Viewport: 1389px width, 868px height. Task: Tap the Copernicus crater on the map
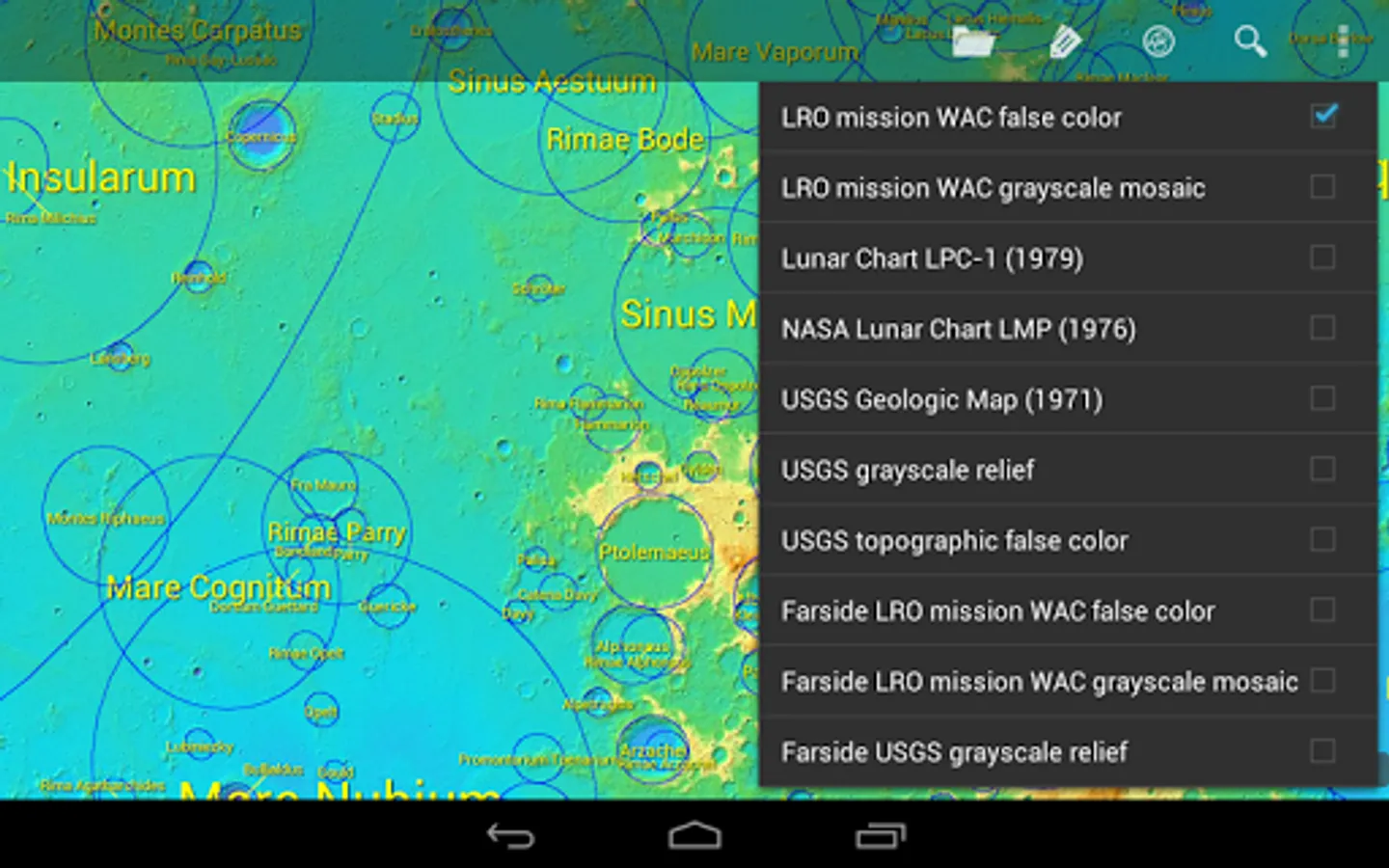click(261, 136)
